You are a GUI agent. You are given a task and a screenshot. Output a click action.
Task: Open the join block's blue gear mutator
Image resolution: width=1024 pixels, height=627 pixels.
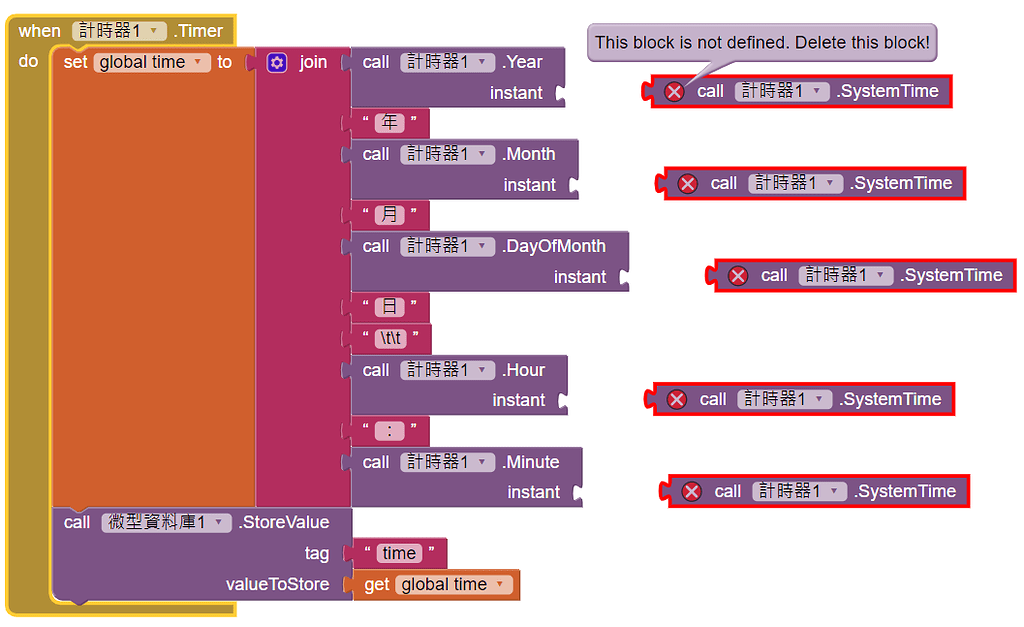click(277, 62)
